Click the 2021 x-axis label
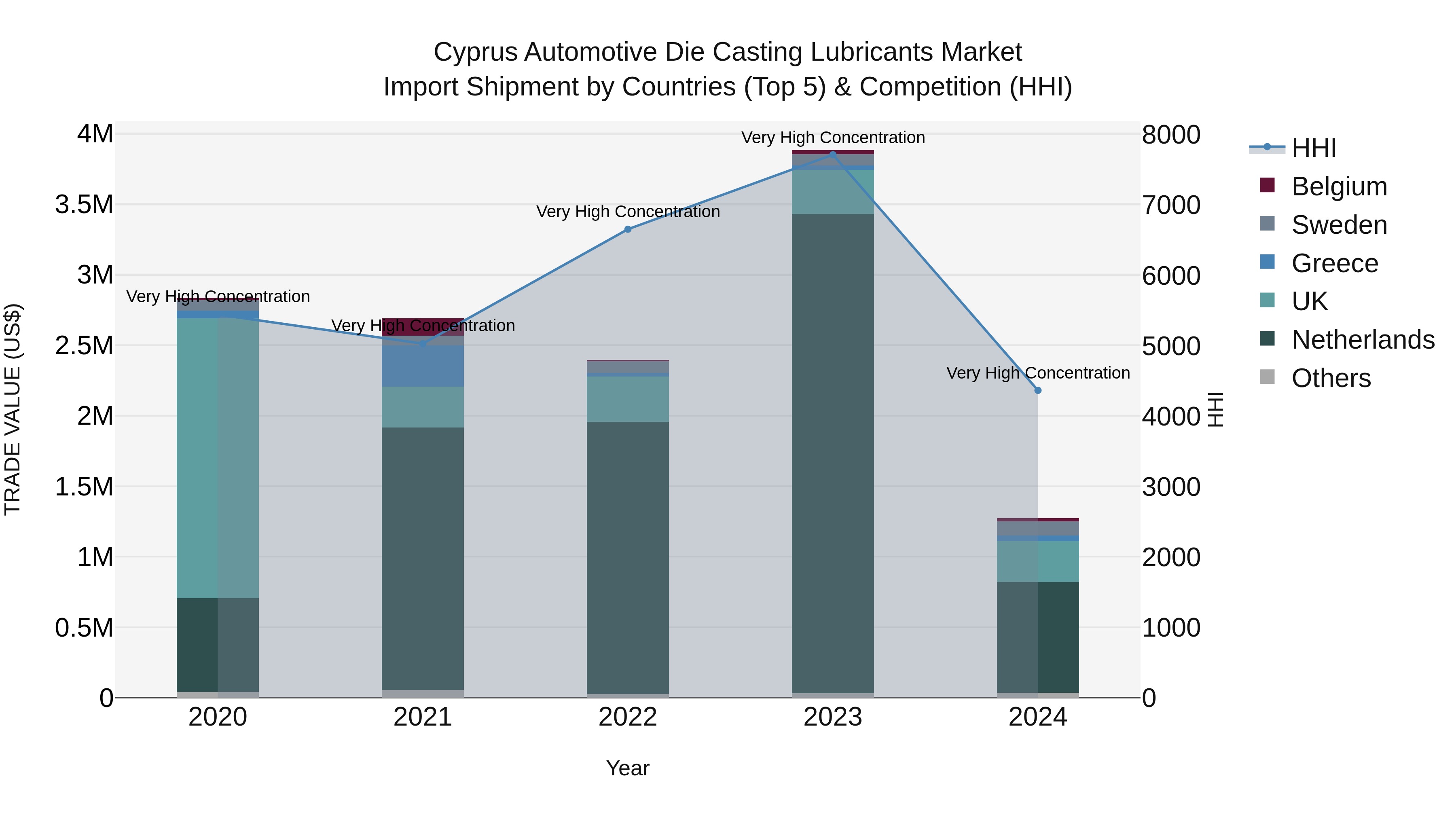 pyautogui.click(x=423, y=717)
